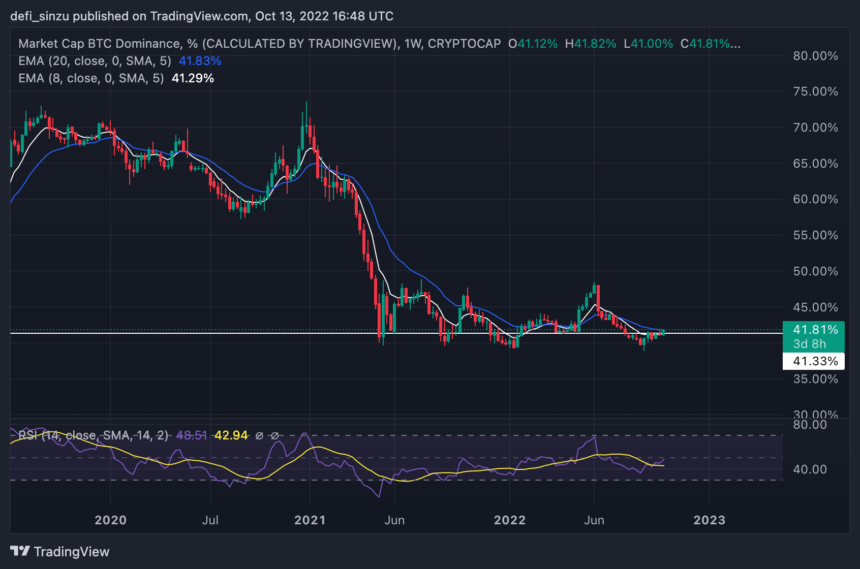860x569 pixels.
Task: Click the 80.00 level on RSI scale
Action: (810, 425)
